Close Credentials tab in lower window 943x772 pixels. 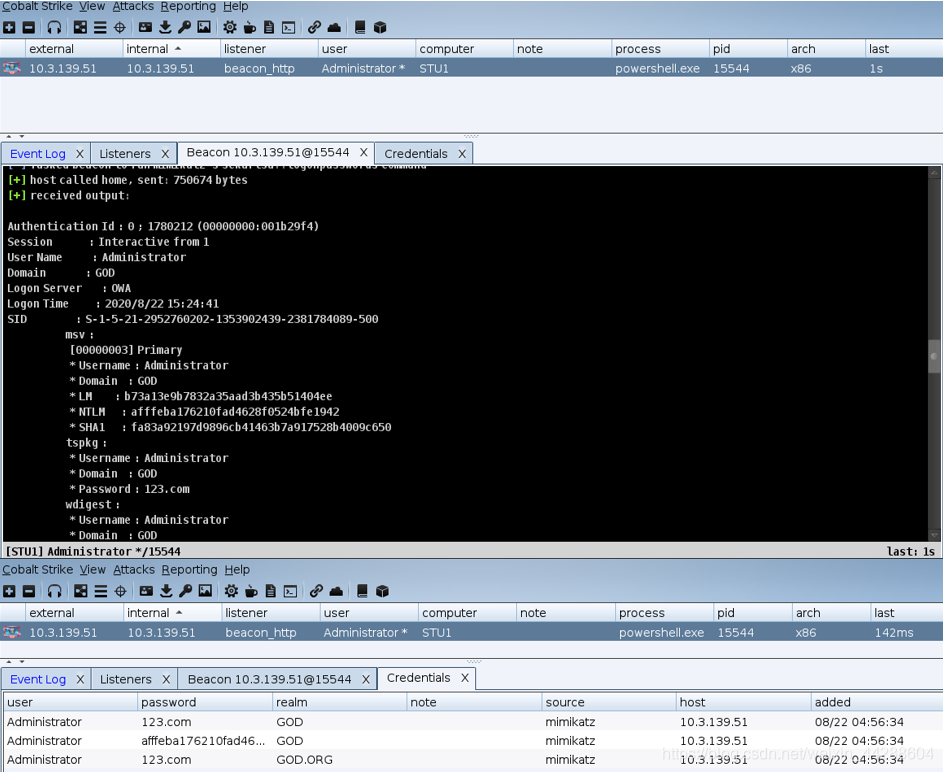point(464,678)
